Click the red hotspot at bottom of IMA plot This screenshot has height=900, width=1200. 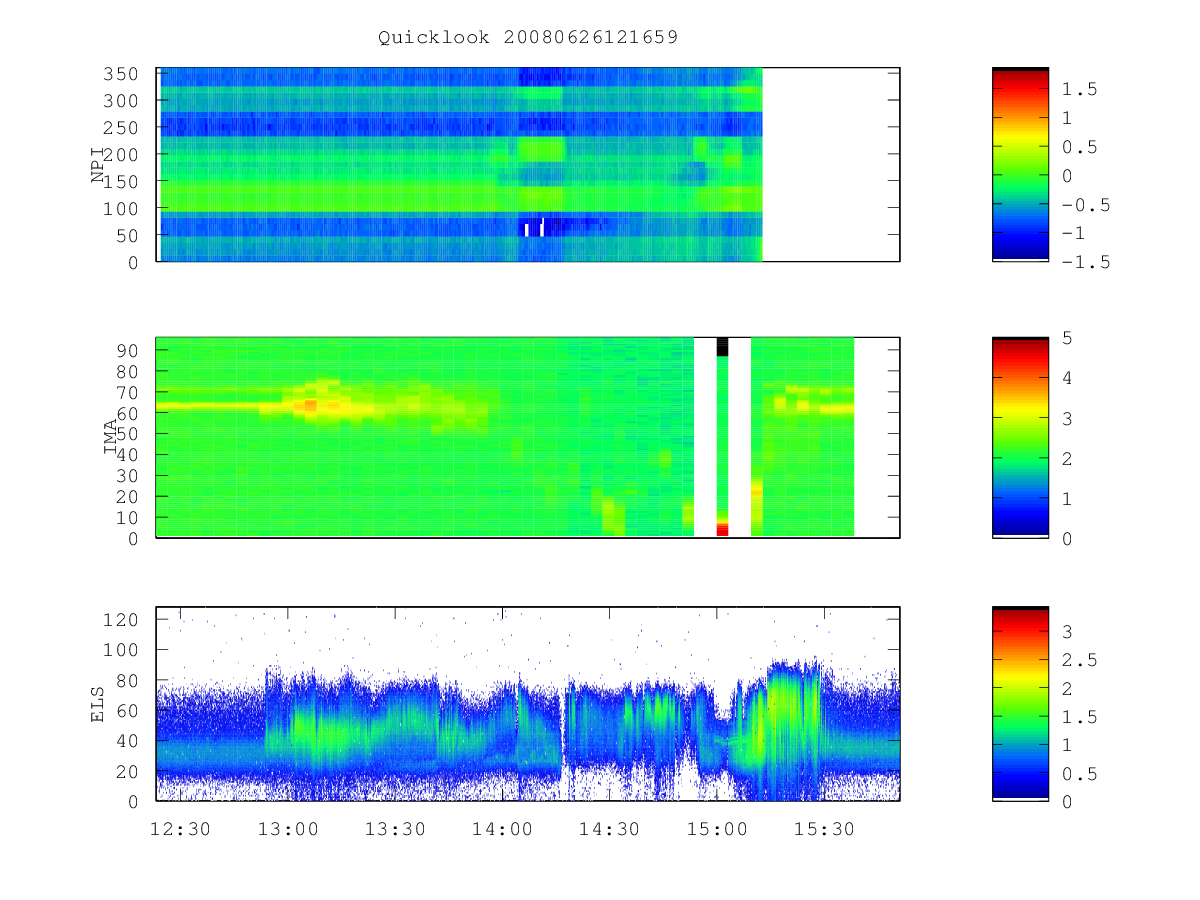click(x=722, y=530)
